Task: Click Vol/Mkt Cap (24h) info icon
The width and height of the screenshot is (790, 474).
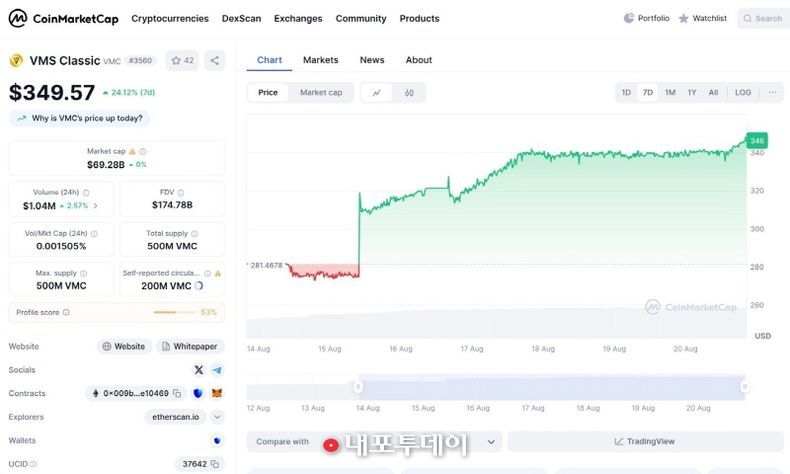Action: tap(94, 234)
